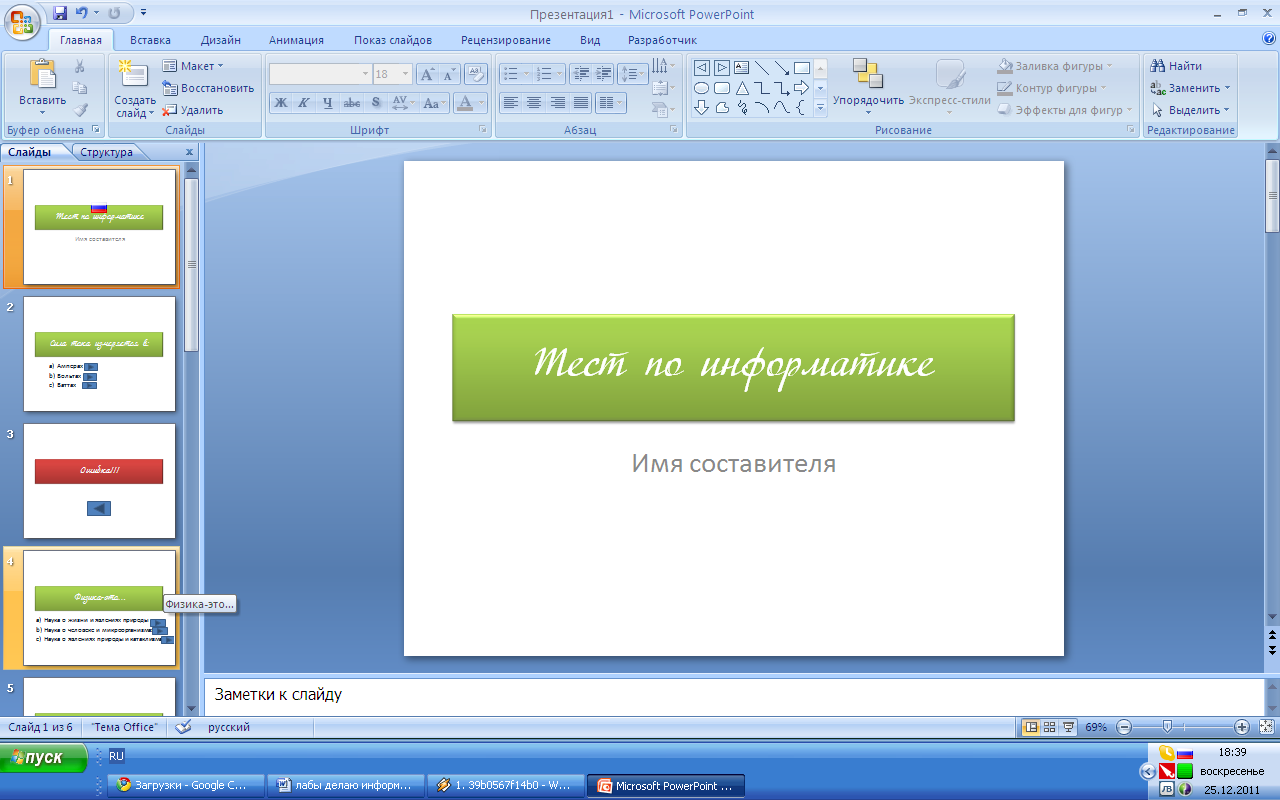This screenshot has width=1280, height=800.
Task: Switch to Структура outline tab
Action: [107, 152]
